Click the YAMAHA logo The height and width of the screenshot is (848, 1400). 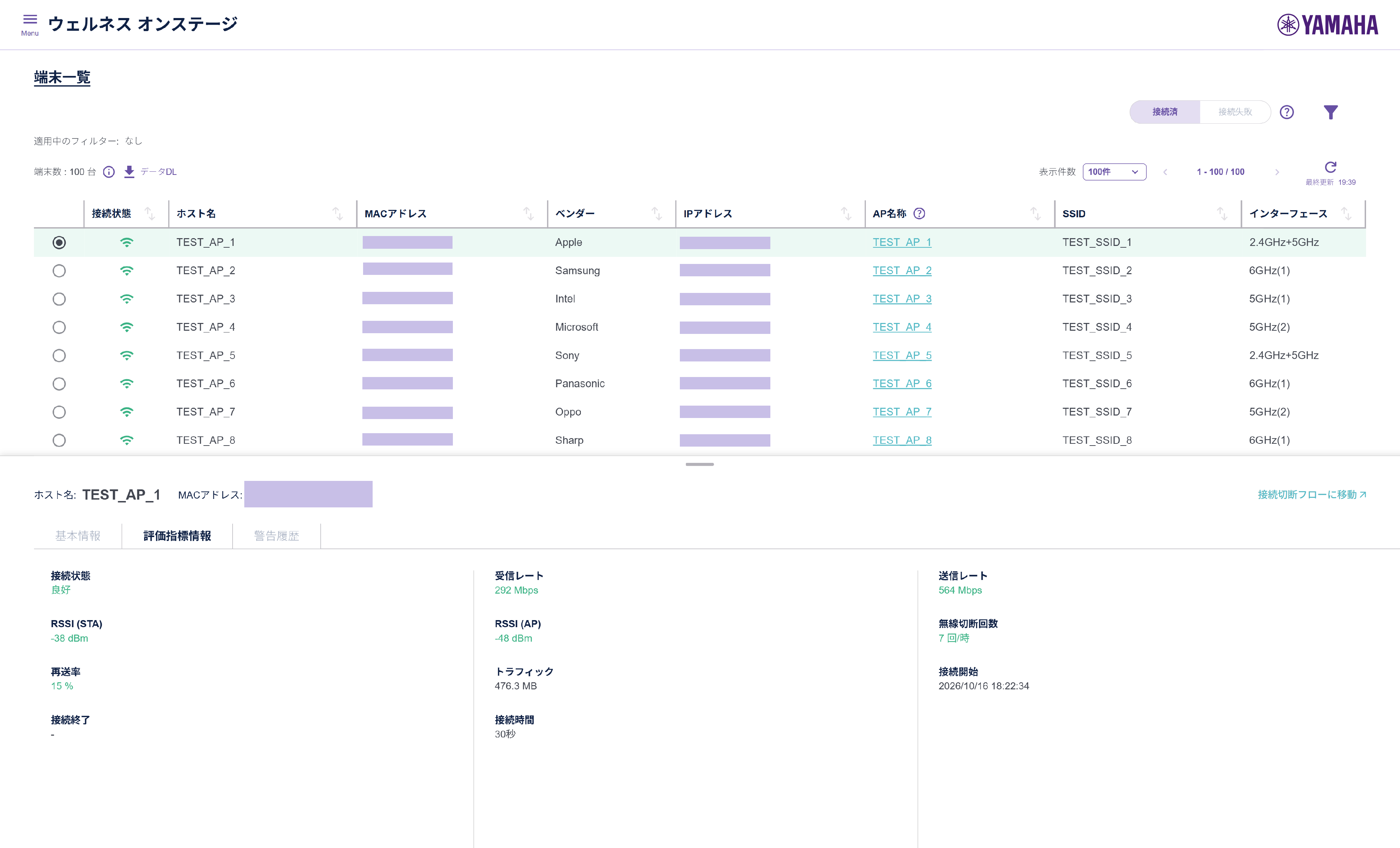(1327, 24)
